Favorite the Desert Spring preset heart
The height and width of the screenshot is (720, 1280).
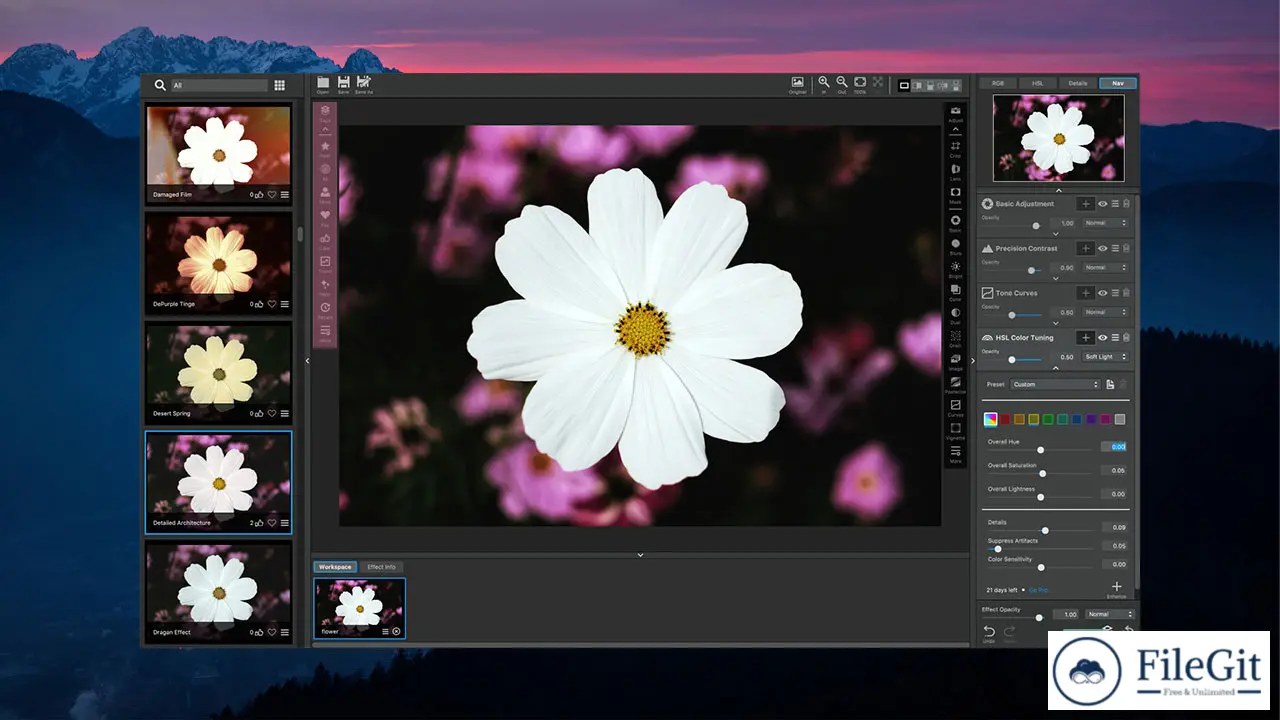(272, 414)
